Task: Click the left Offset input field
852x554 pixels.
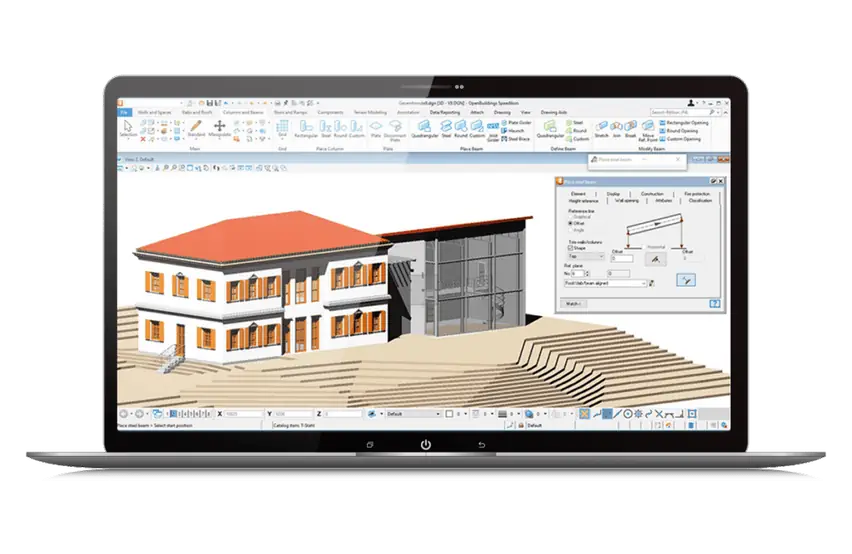Action: pos(622,259)
